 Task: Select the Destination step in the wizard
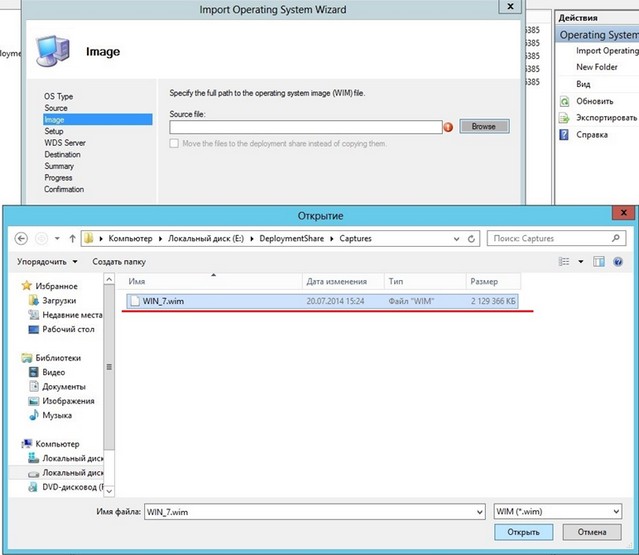coord(62,155)
